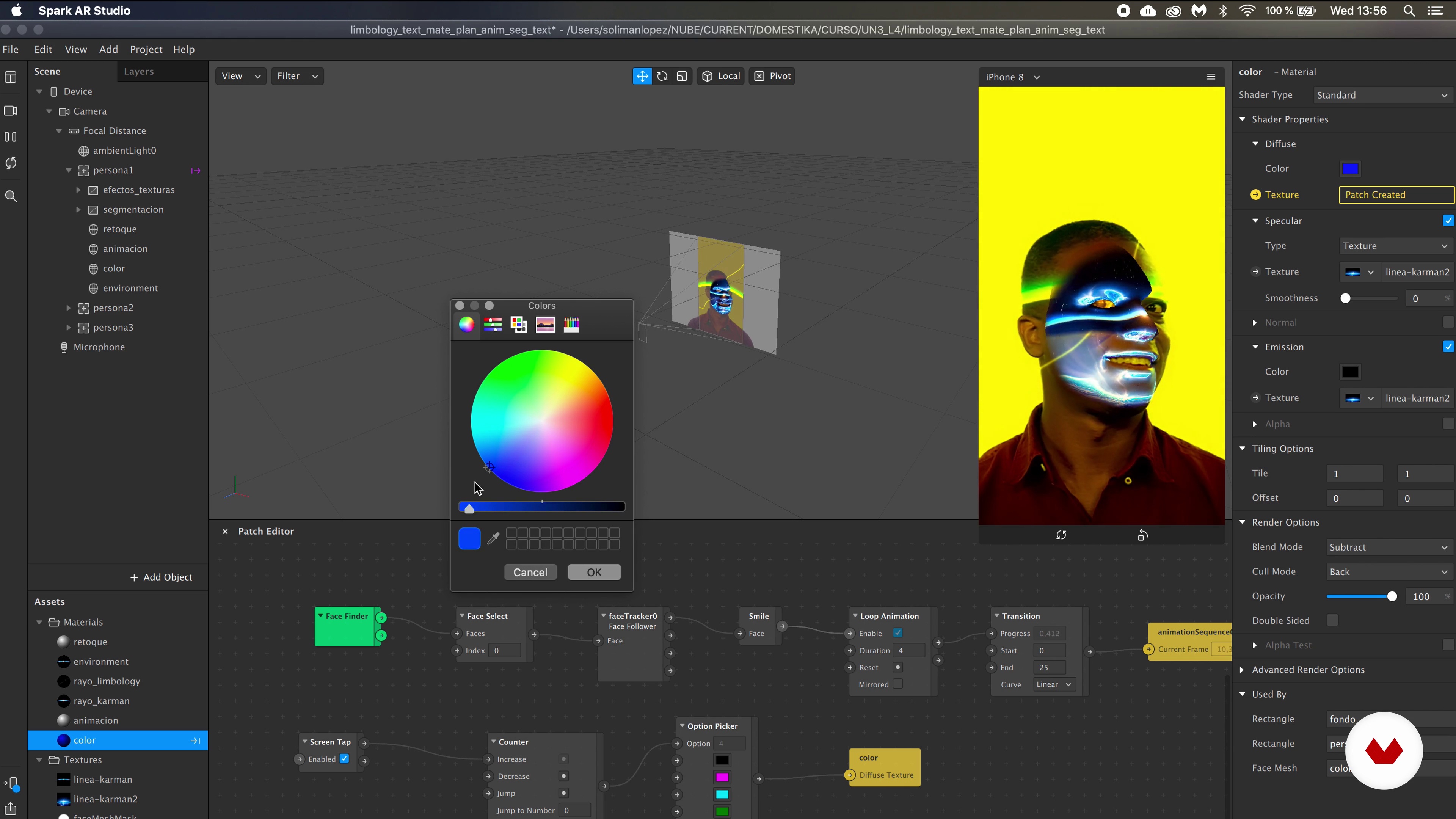Click OK in the Colors dialog

point(594,572)
